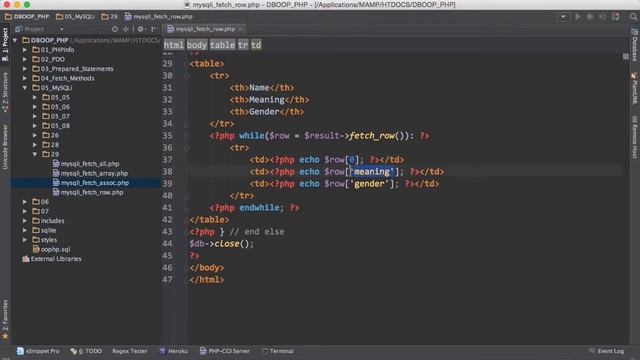Open the Regex Tester tool window

pyautogui.click(x=129, y=351)
